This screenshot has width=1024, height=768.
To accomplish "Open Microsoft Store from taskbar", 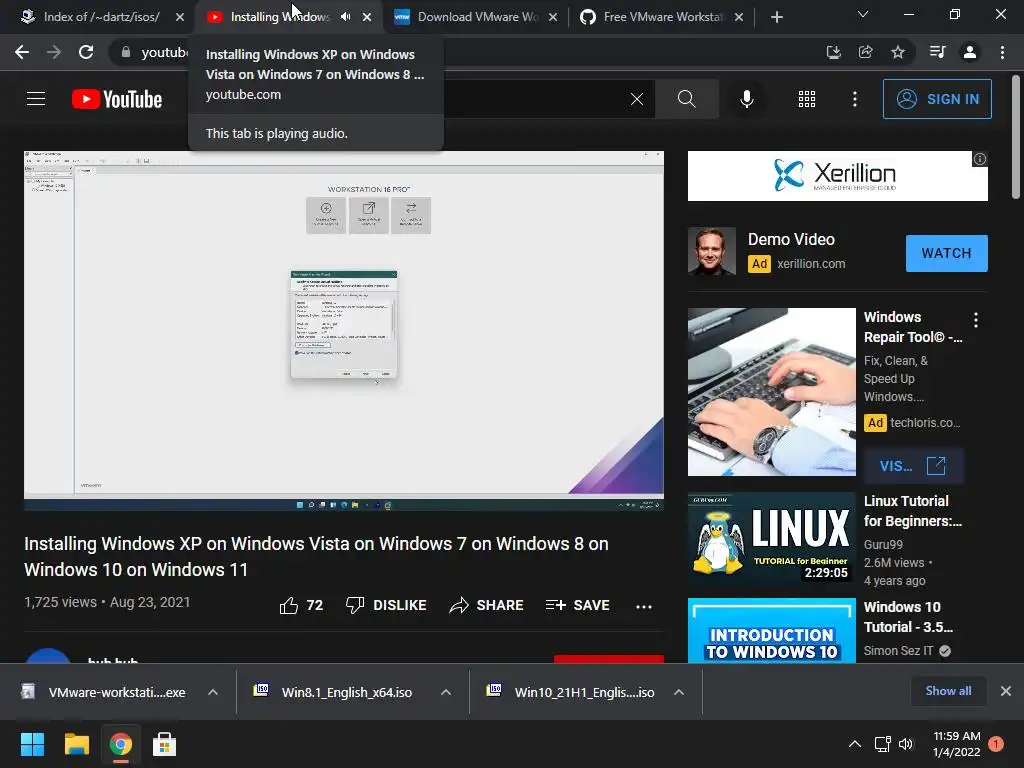I will pyautogui.click(x=164, y=744).
